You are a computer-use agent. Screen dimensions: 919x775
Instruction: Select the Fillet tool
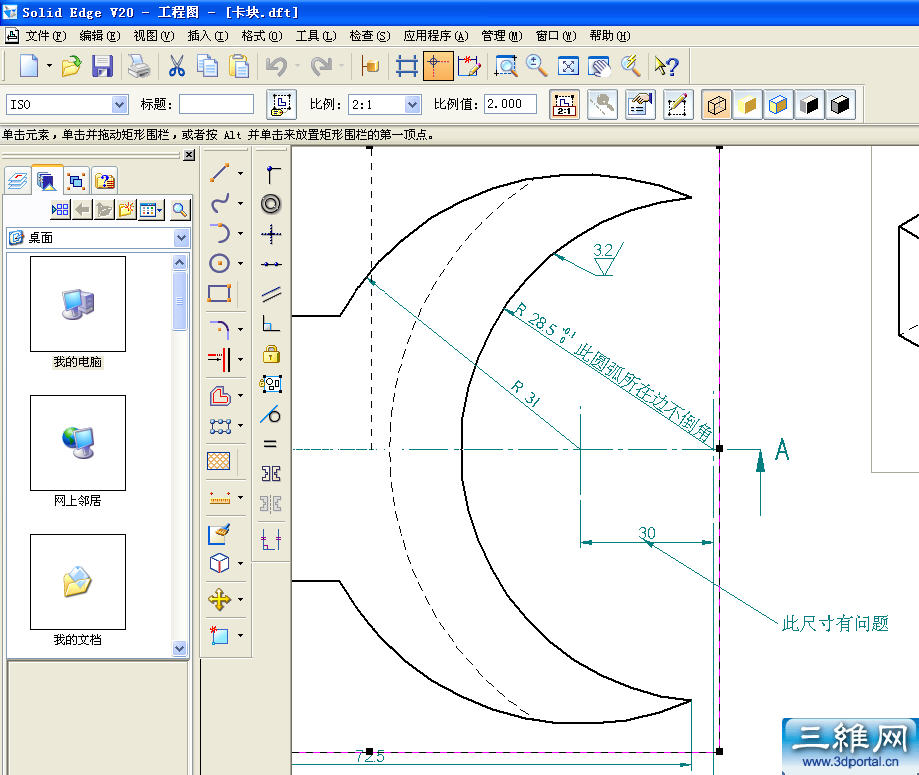point(219,329)
